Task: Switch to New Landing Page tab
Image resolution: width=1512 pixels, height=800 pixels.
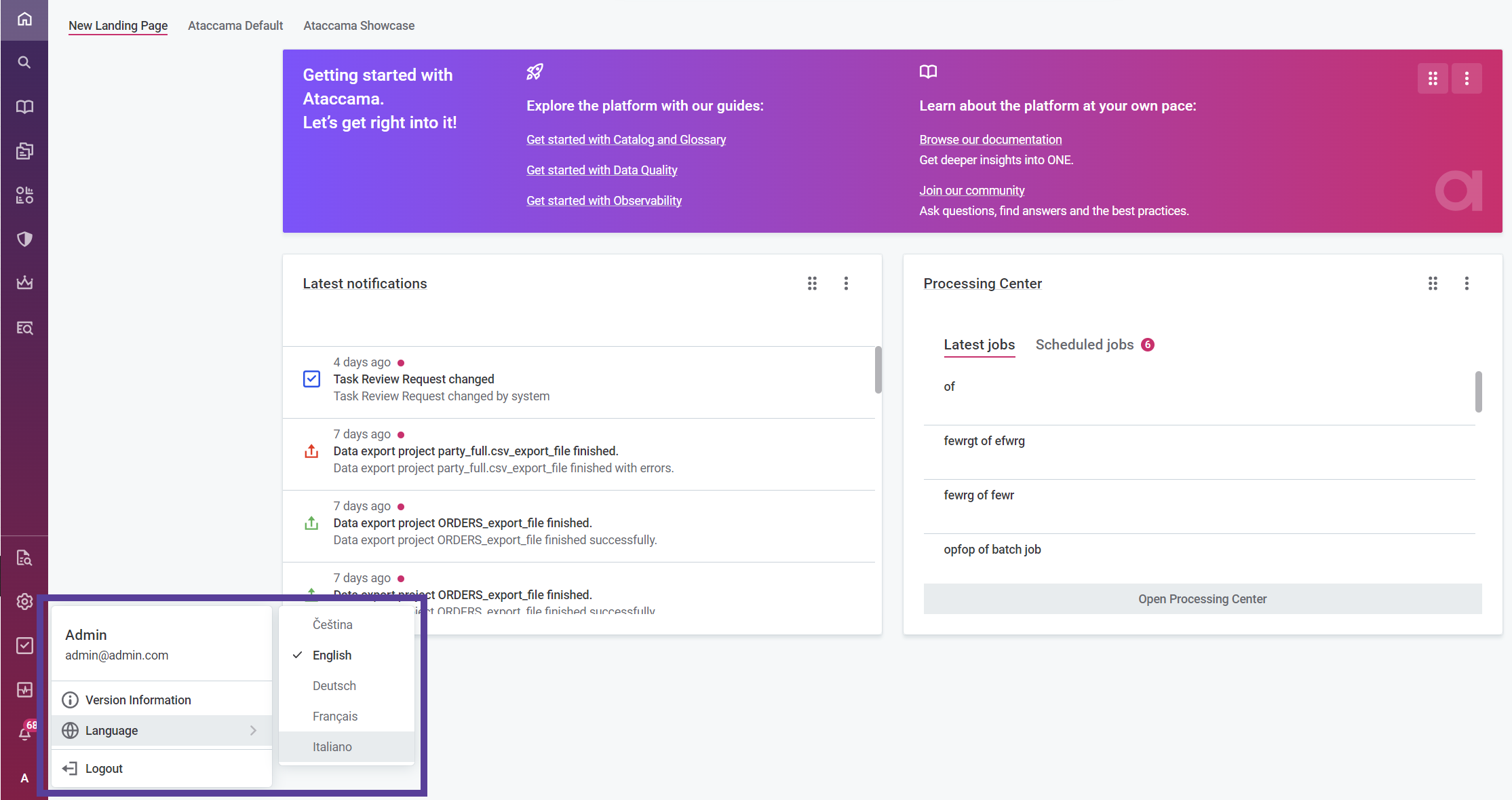Action: click(118, 26)
